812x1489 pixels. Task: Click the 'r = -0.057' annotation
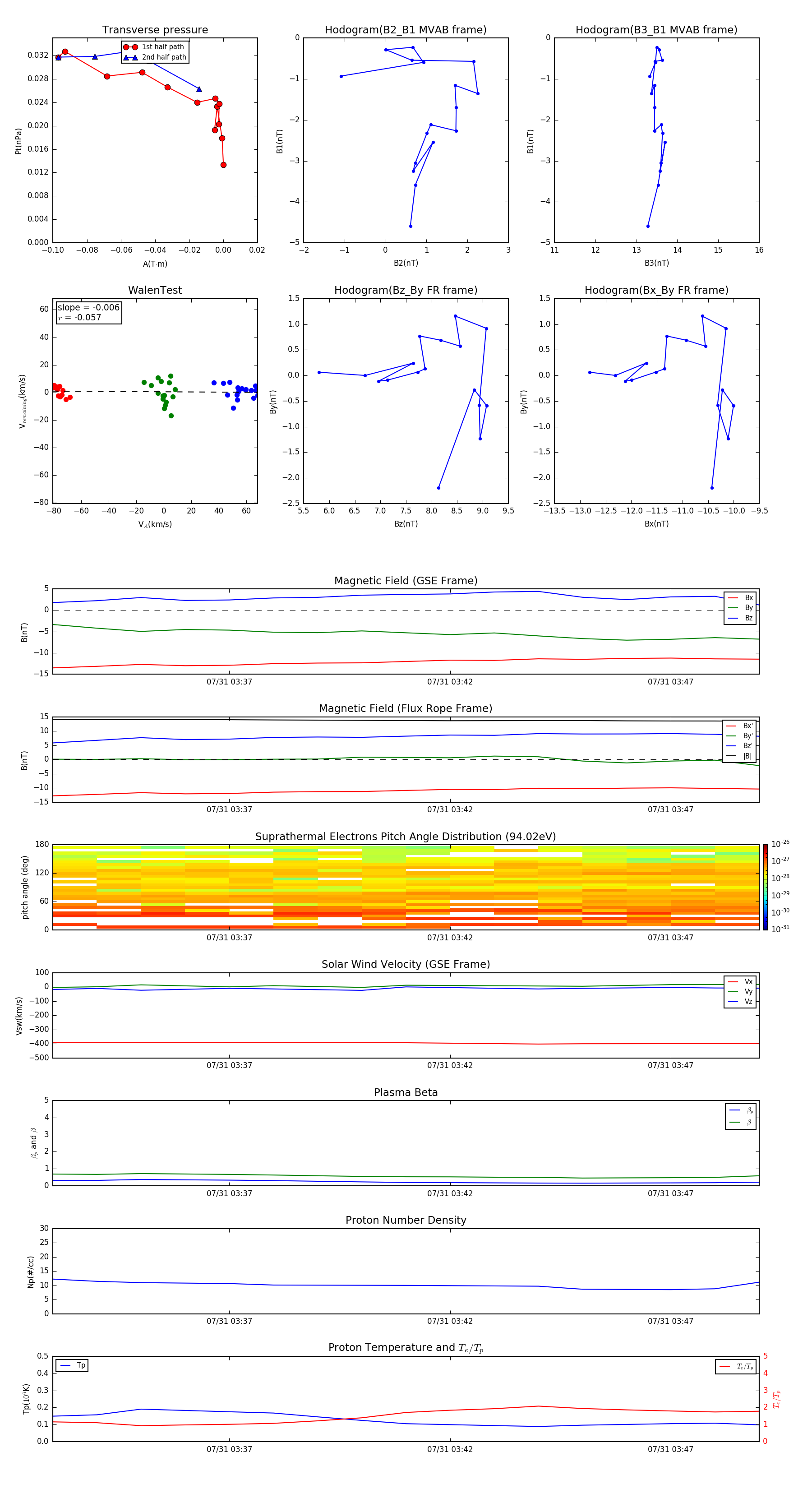pyautogui.click(x=80, y=317)
